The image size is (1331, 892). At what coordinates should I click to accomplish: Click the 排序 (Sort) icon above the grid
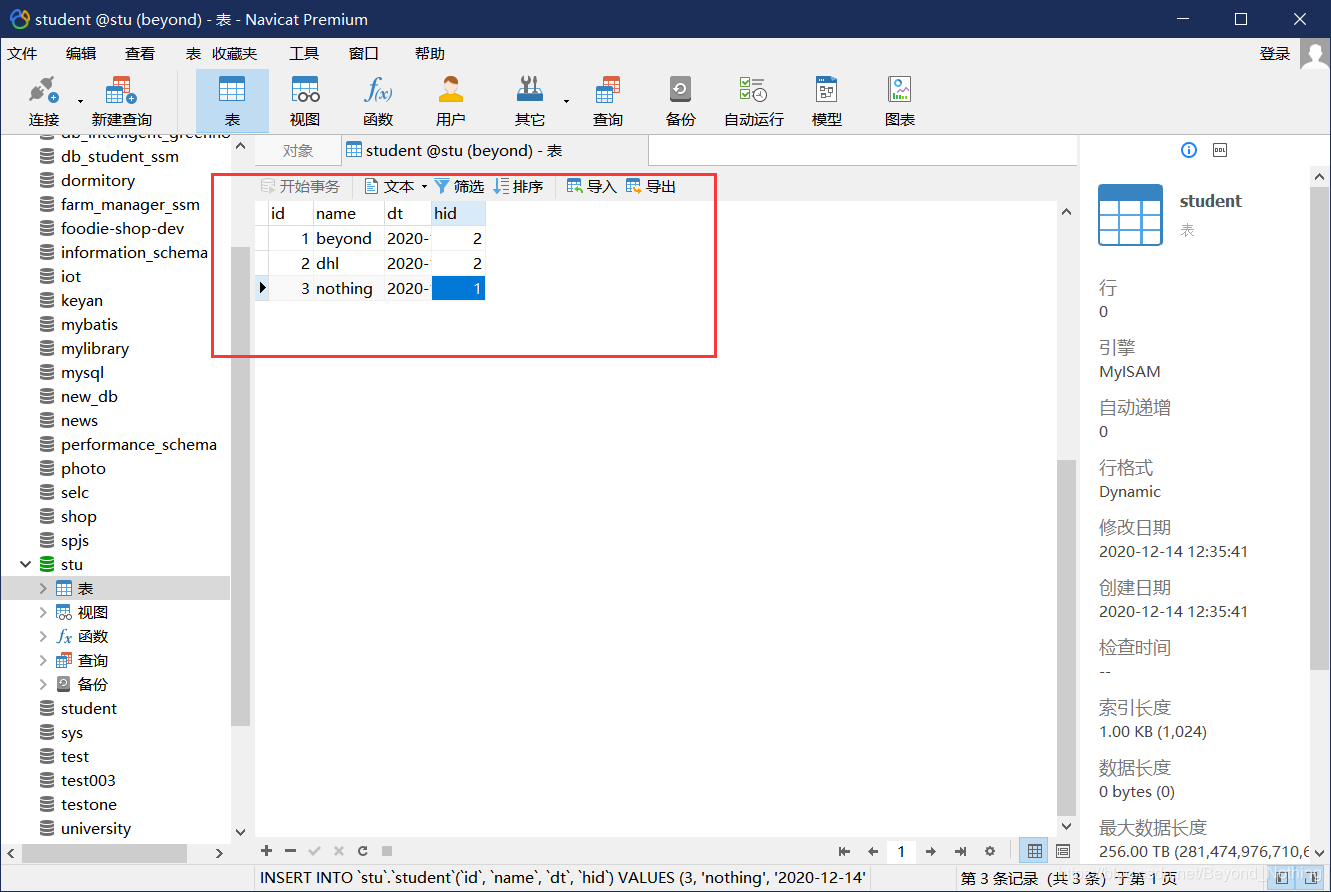click(517, 185)
